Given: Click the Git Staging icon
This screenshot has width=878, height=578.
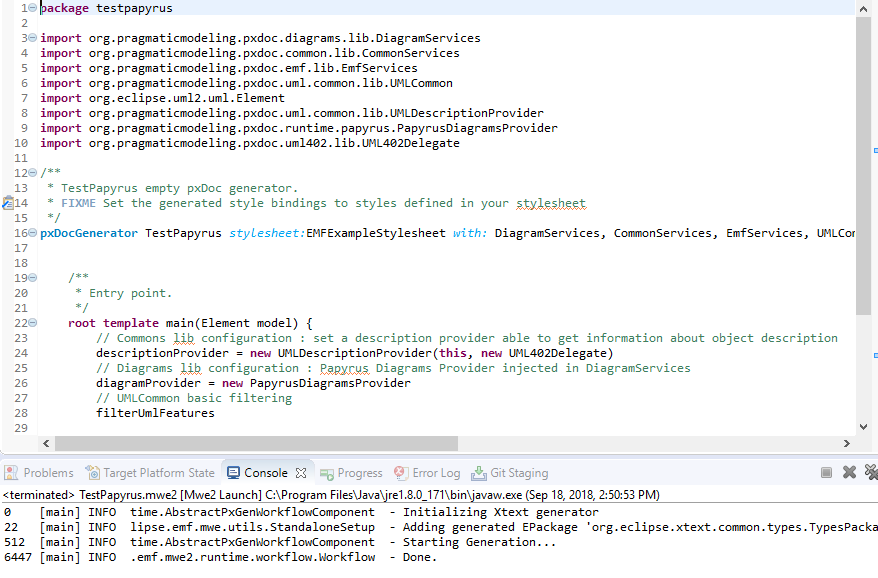Looking at the screenshot, I should pyautogui.click(x=477, y=473).
